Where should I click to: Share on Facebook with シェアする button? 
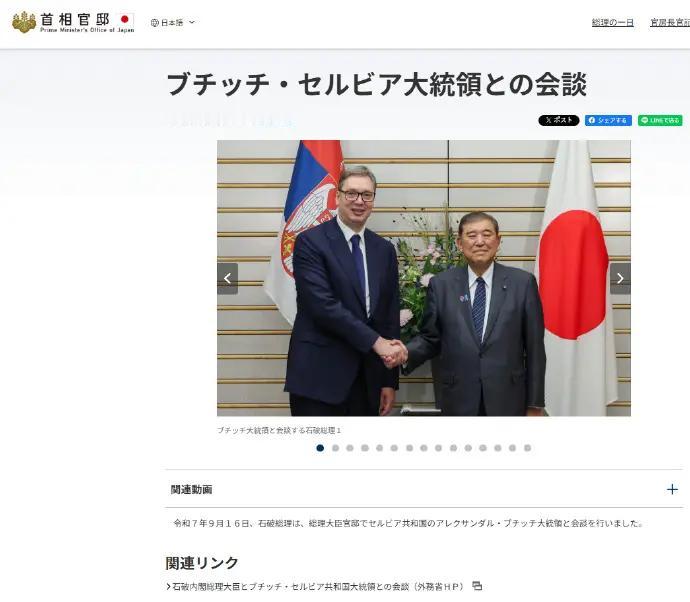pyautogui.click(x=608, y=120)
